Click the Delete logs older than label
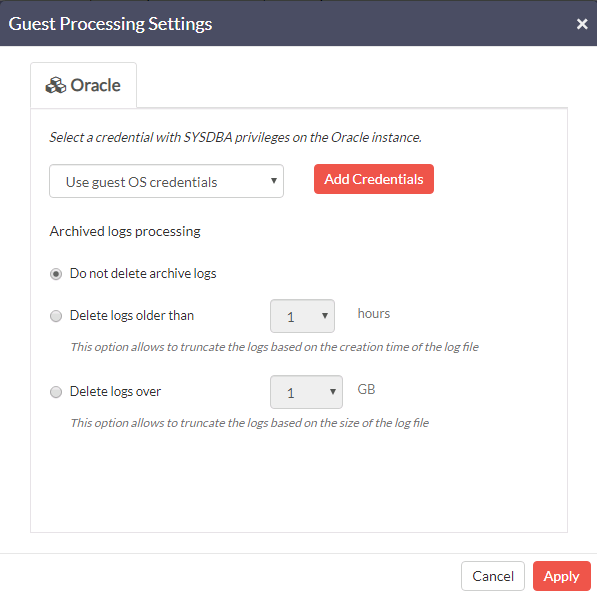This screenshot has width=597, height=592. [132, 316]
